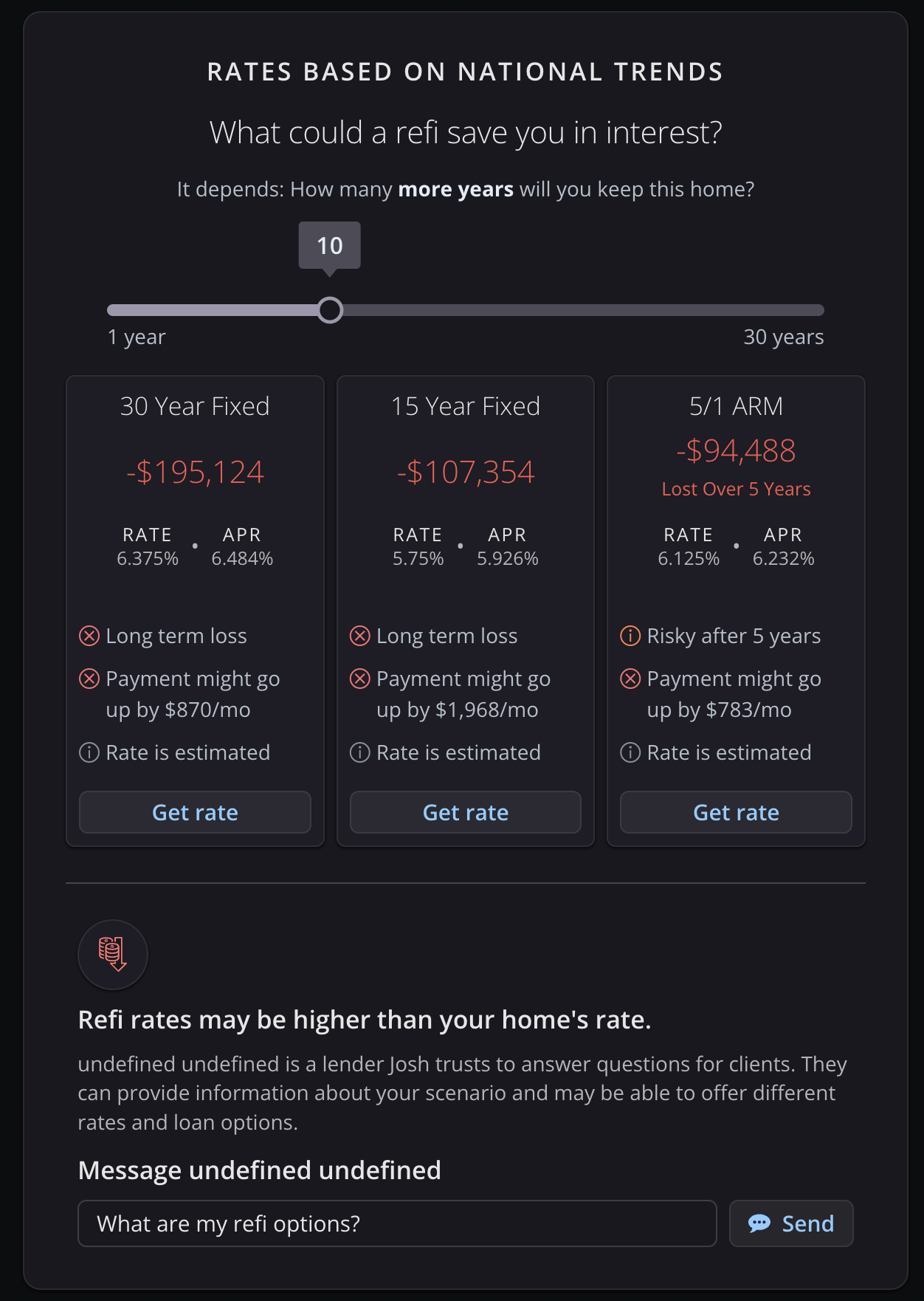The image size is (924, 1301).
Task: Click info icon in 30 Year Fixed card
Action: click(x=89, y=752)
